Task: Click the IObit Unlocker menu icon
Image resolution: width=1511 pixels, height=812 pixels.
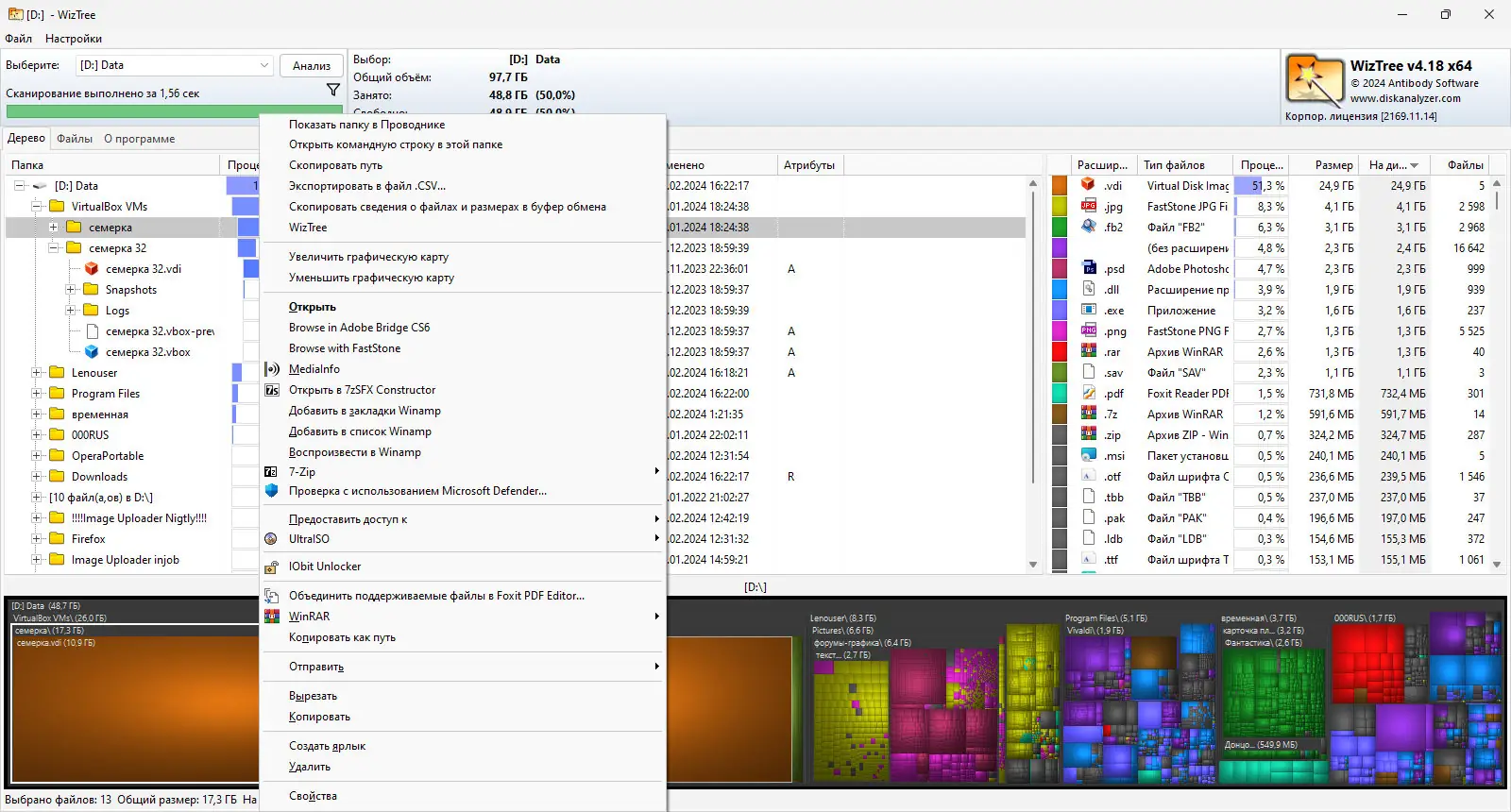Action: [x=272, y=567]
